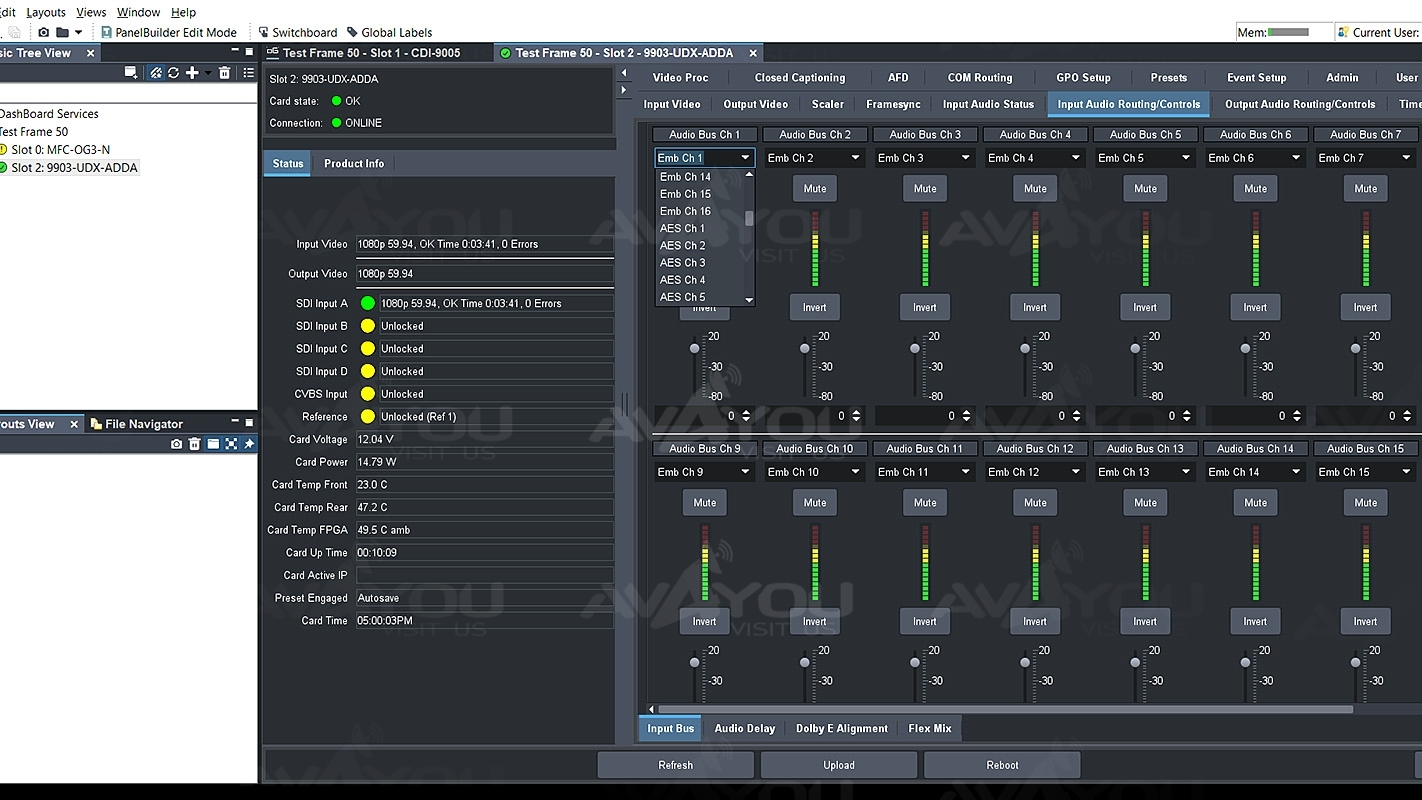Open Global Labels from the toolbar
This screenshot has width=1422, height=800.
[389, 32]
